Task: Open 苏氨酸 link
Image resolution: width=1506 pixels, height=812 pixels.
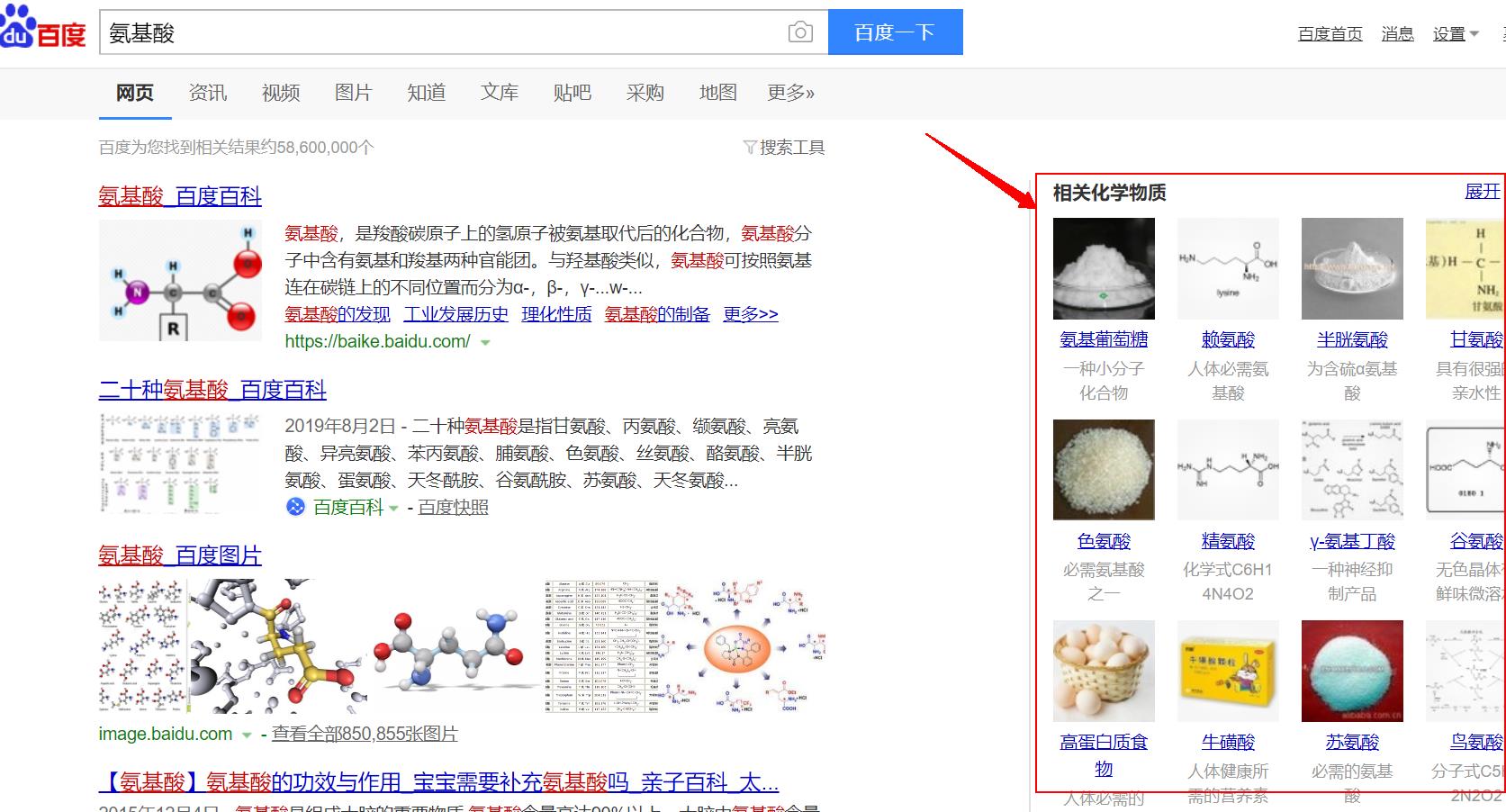Action: [x=1352, y=743]
